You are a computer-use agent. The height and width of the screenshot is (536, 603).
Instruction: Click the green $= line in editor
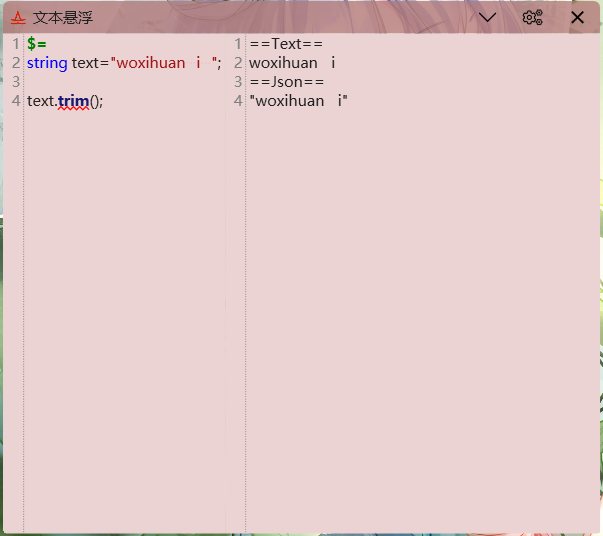(x=37, y=44)
